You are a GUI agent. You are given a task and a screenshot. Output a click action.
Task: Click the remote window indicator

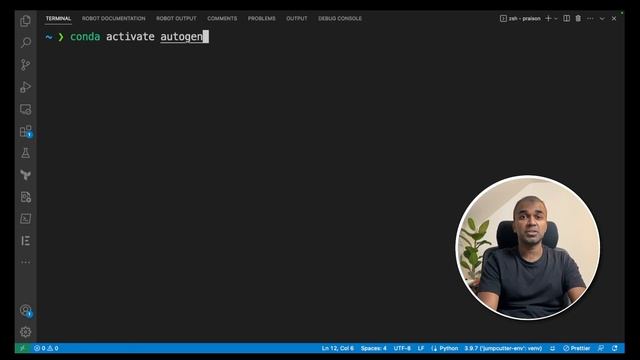(x=22, y=348)
